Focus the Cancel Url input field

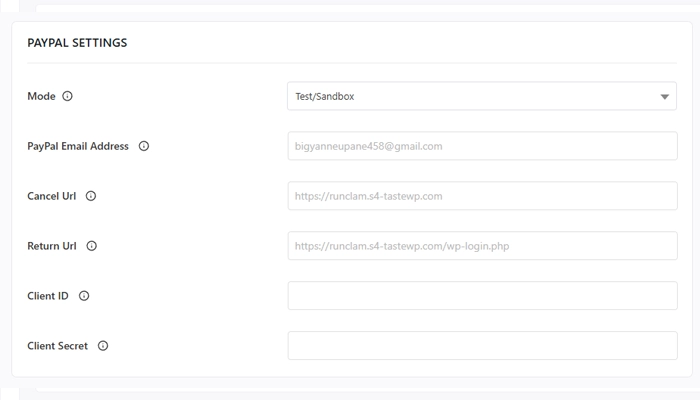click(x=482, y=196)
